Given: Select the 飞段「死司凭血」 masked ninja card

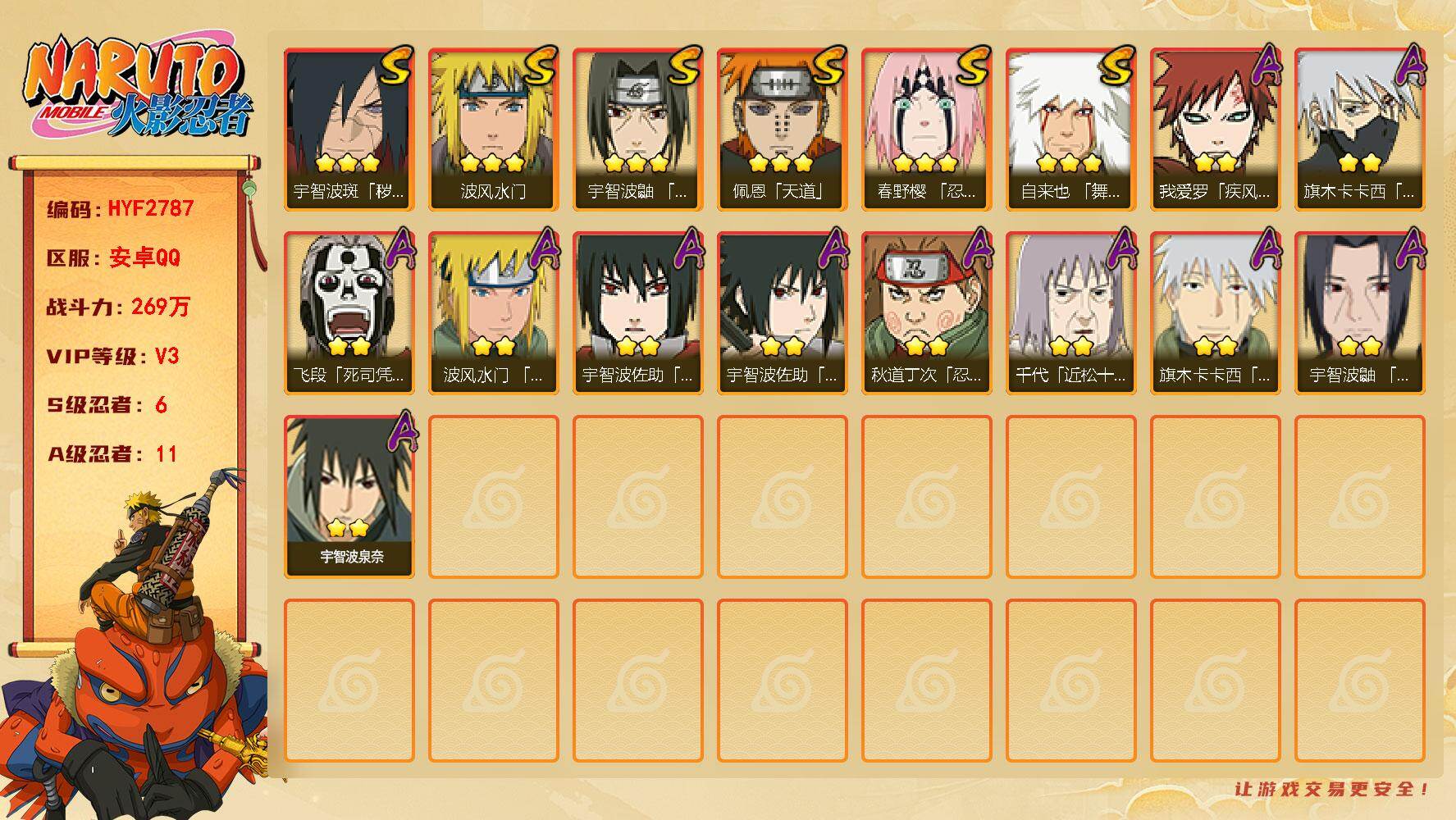Looking at the screenshot, I should 349,313.
